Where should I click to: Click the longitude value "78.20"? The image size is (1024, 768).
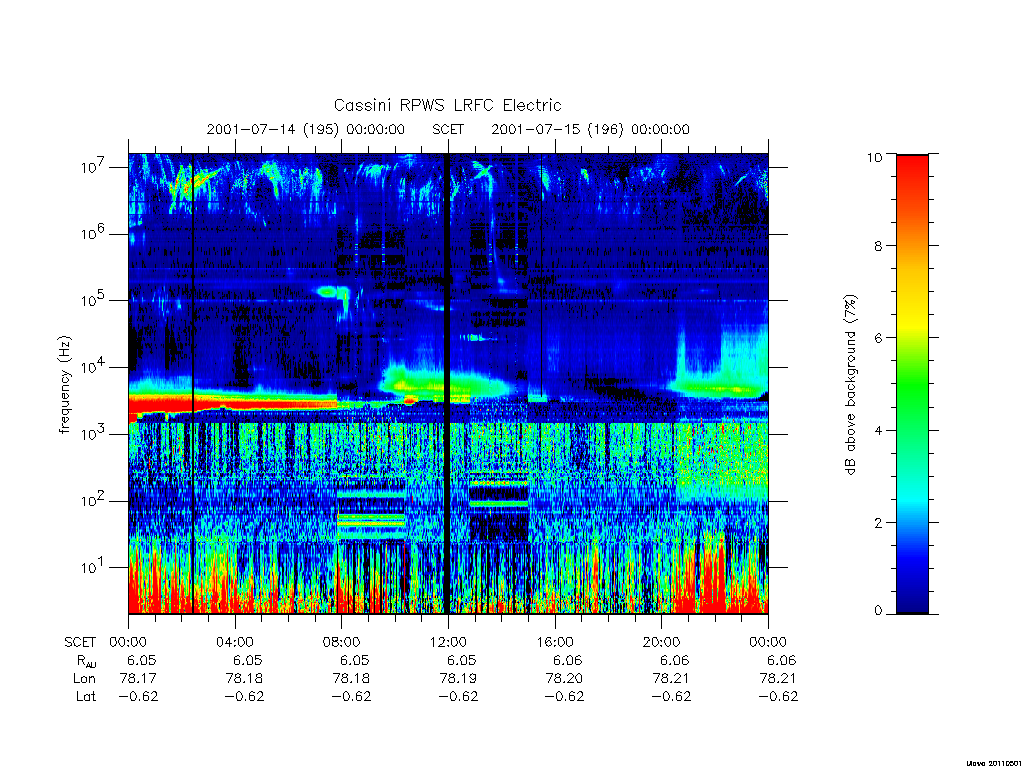tap(564, 679)
